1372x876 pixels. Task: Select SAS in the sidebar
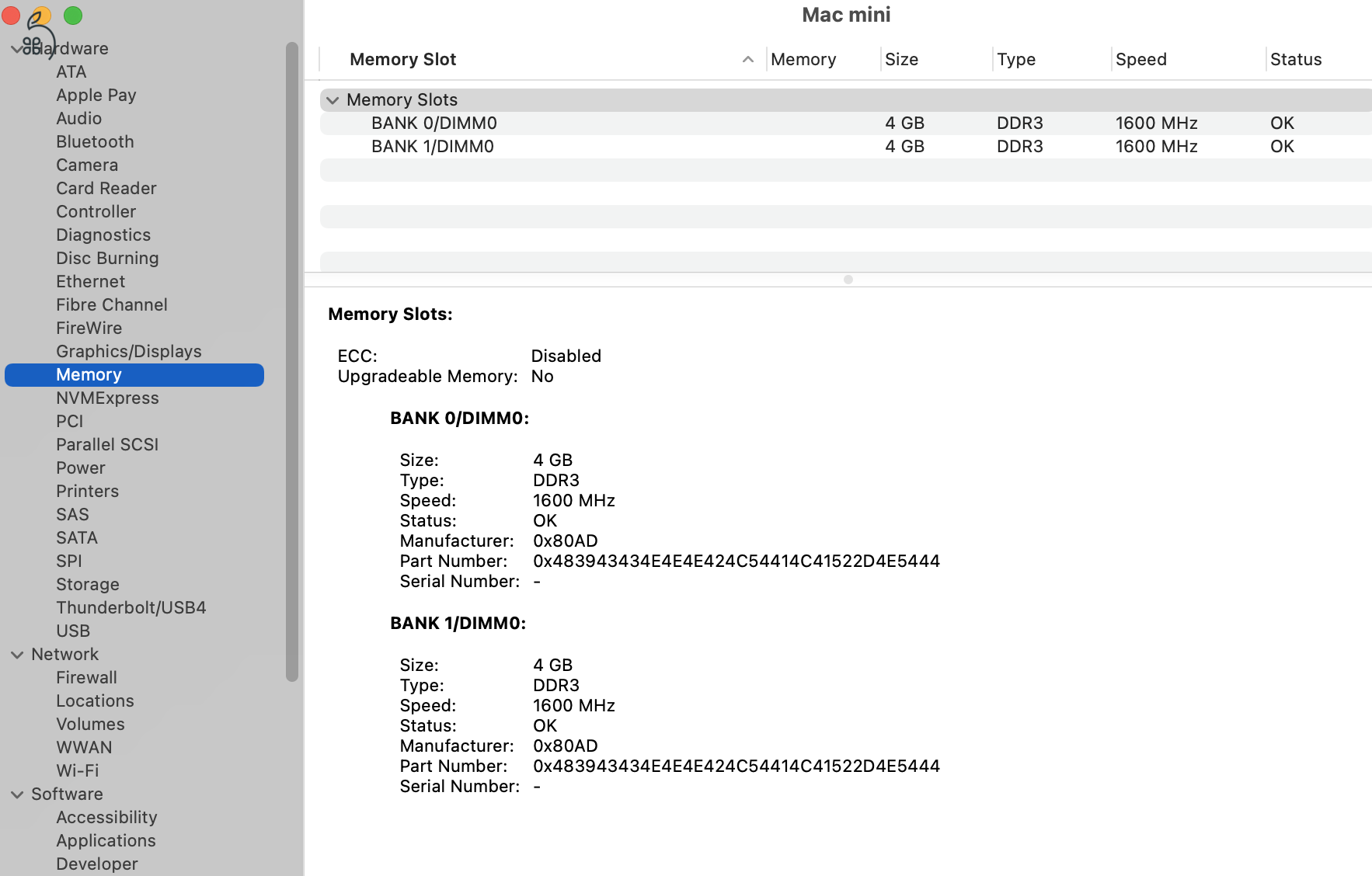[72, 515]
